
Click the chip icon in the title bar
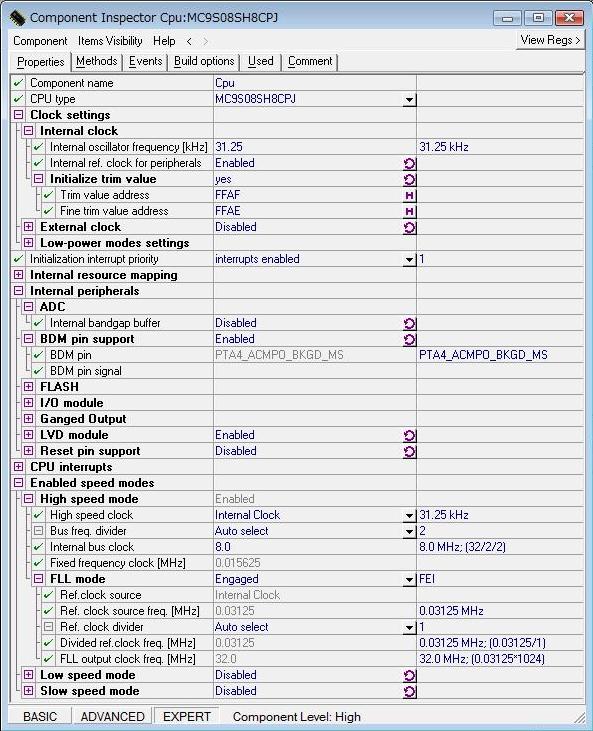[17, 18]
